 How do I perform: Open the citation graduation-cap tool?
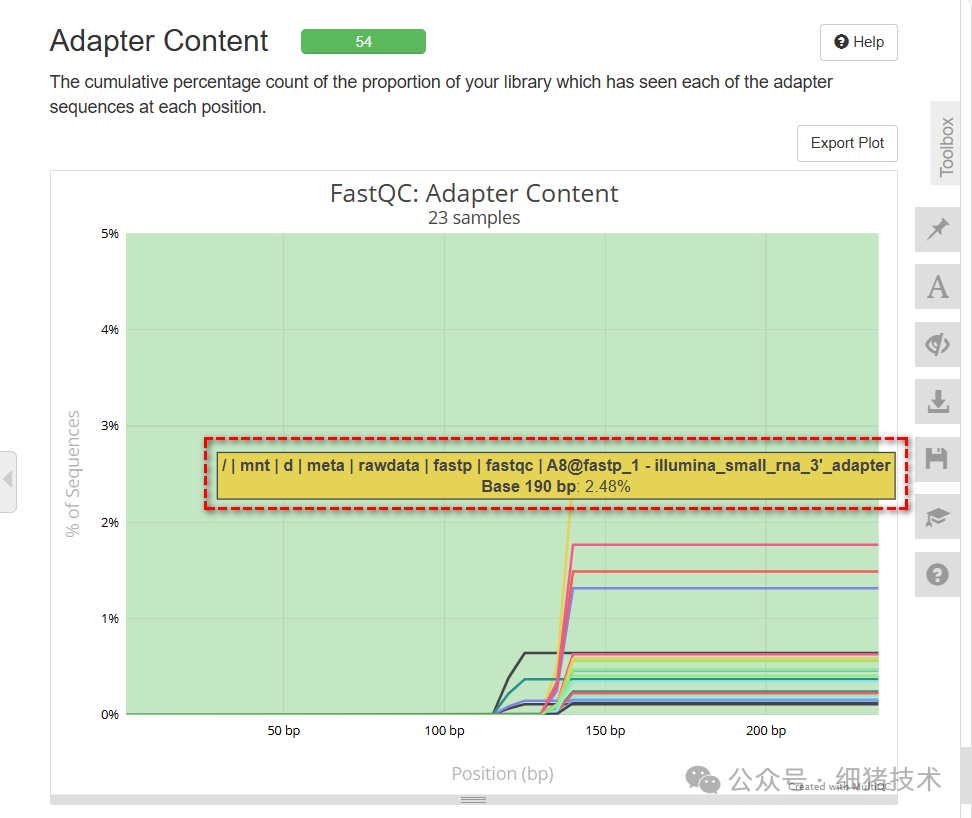click(x=936, y=517)
